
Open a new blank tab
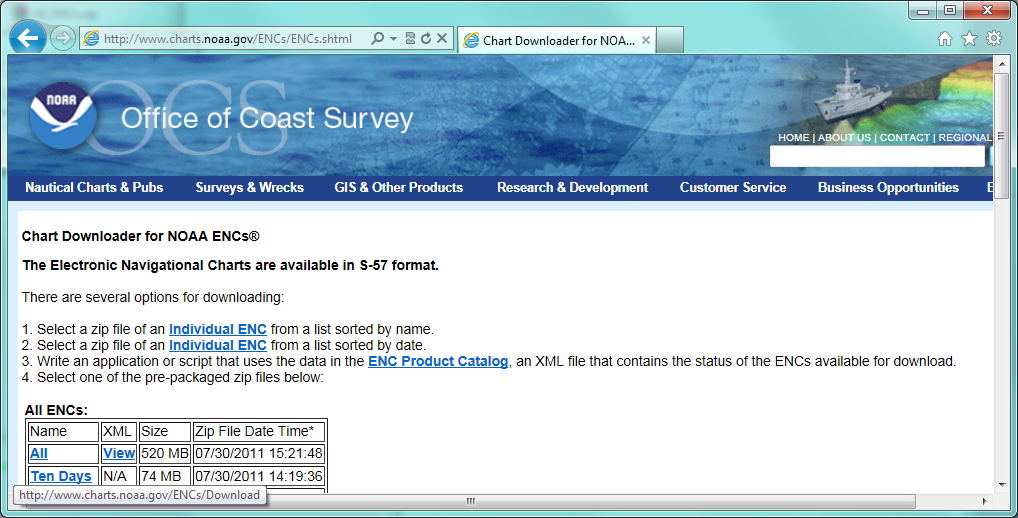click(670, 40)
